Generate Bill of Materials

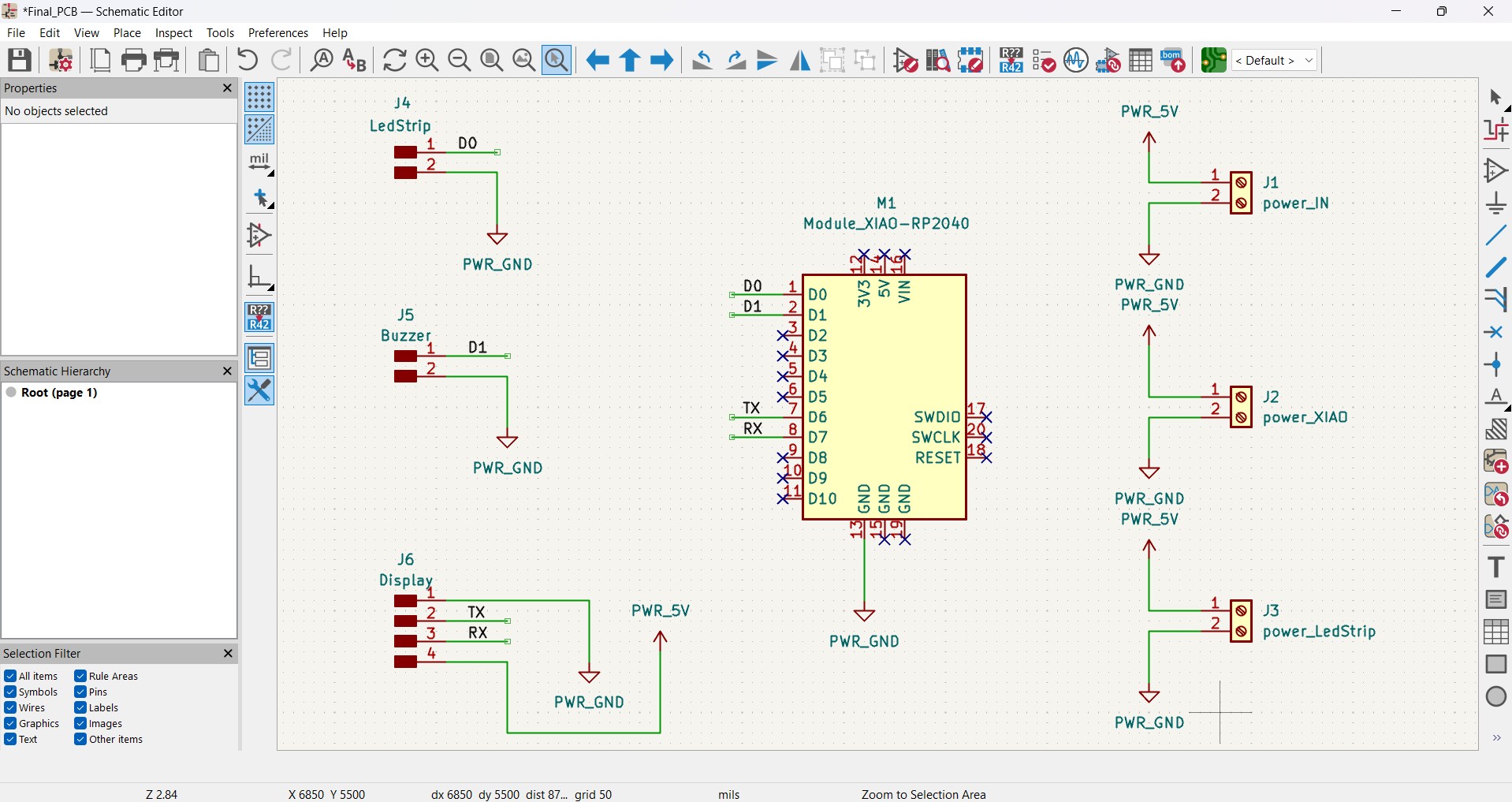(1174, 60)
